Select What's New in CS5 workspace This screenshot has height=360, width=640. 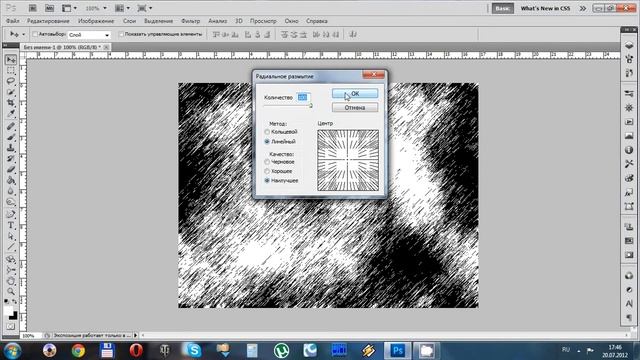(x=545, y=8)
